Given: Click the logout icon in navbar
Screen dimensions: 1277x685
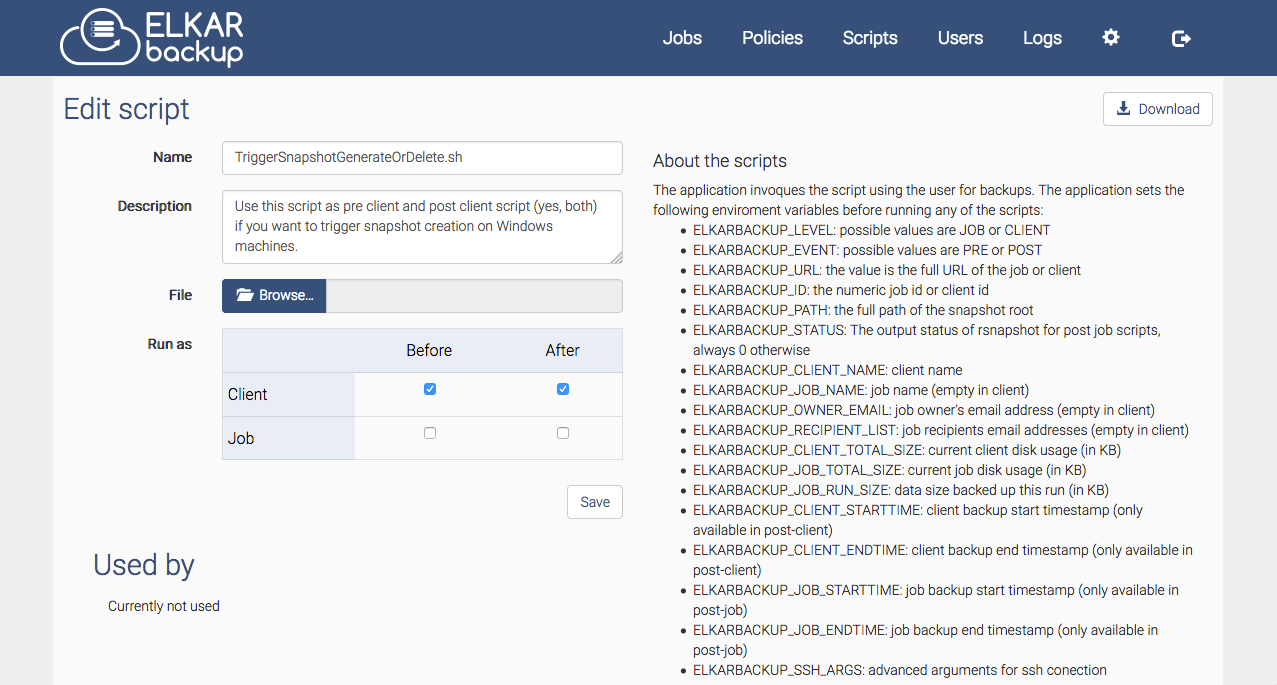Looking at the screenshot, I should 1181,38.
